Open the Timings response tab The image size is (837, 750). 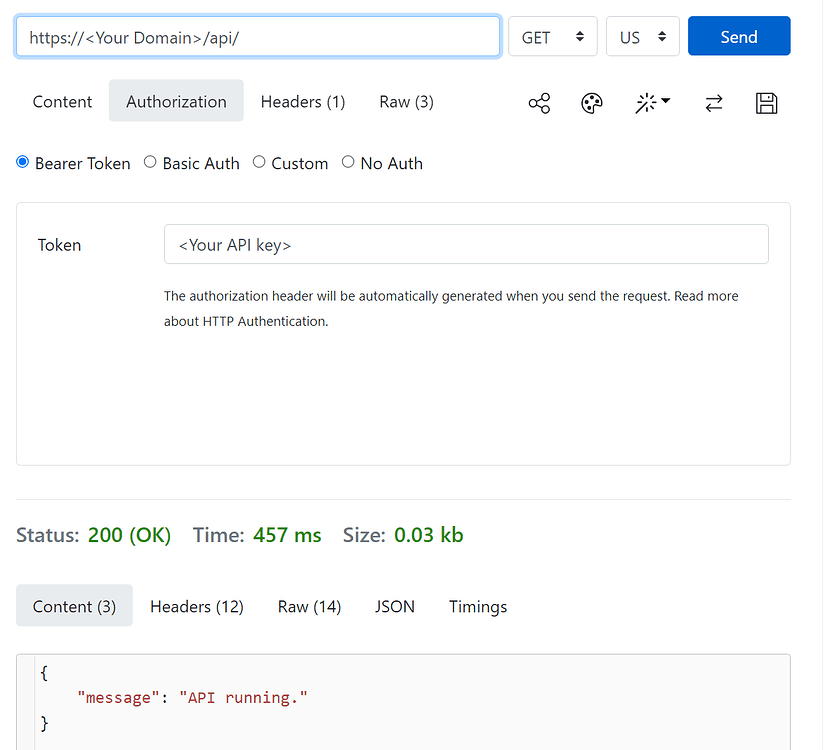click(x=477, y=606)
